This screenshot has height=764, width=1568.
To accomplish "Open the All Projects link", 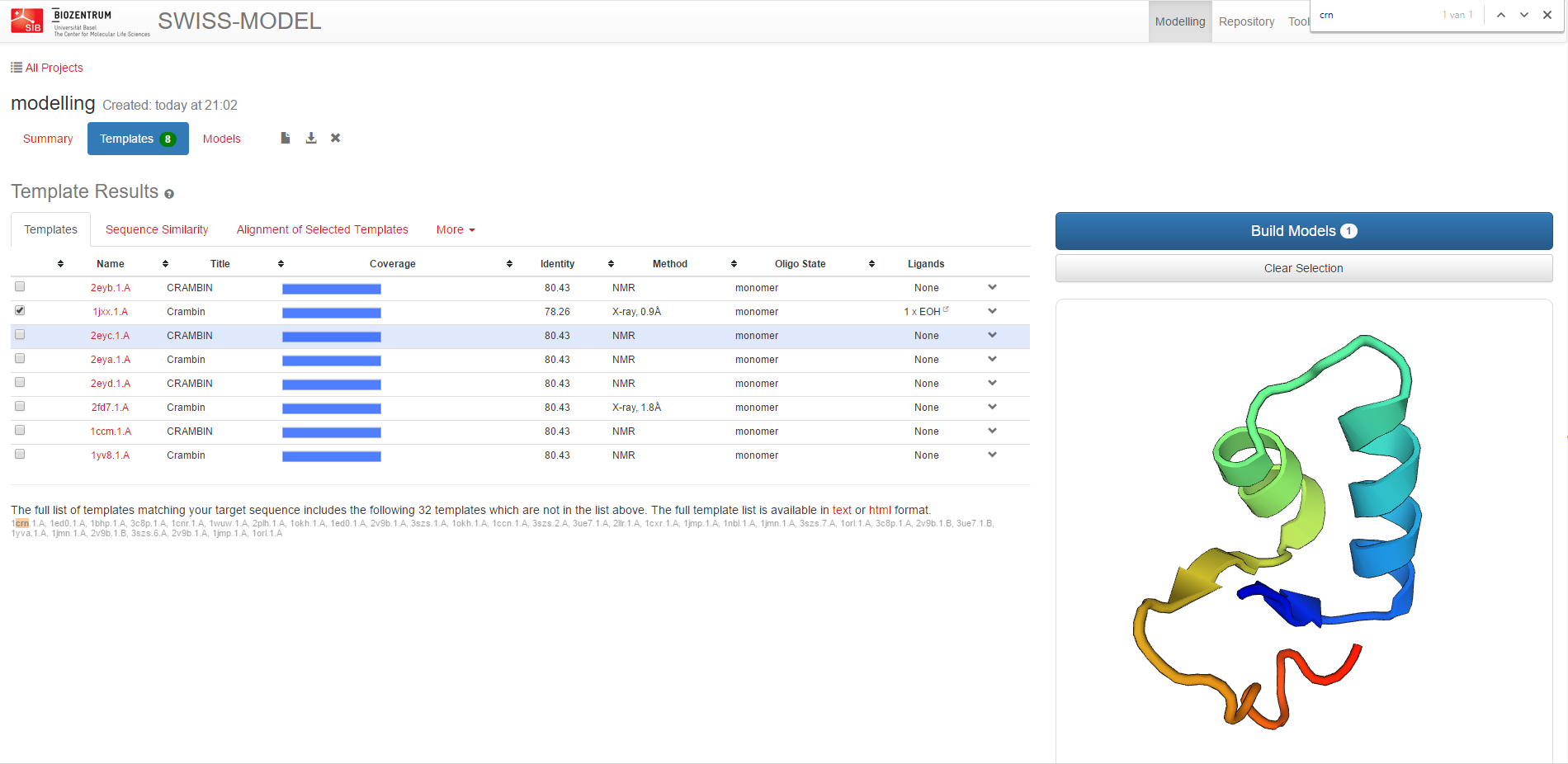I will (x=54, y=68).
